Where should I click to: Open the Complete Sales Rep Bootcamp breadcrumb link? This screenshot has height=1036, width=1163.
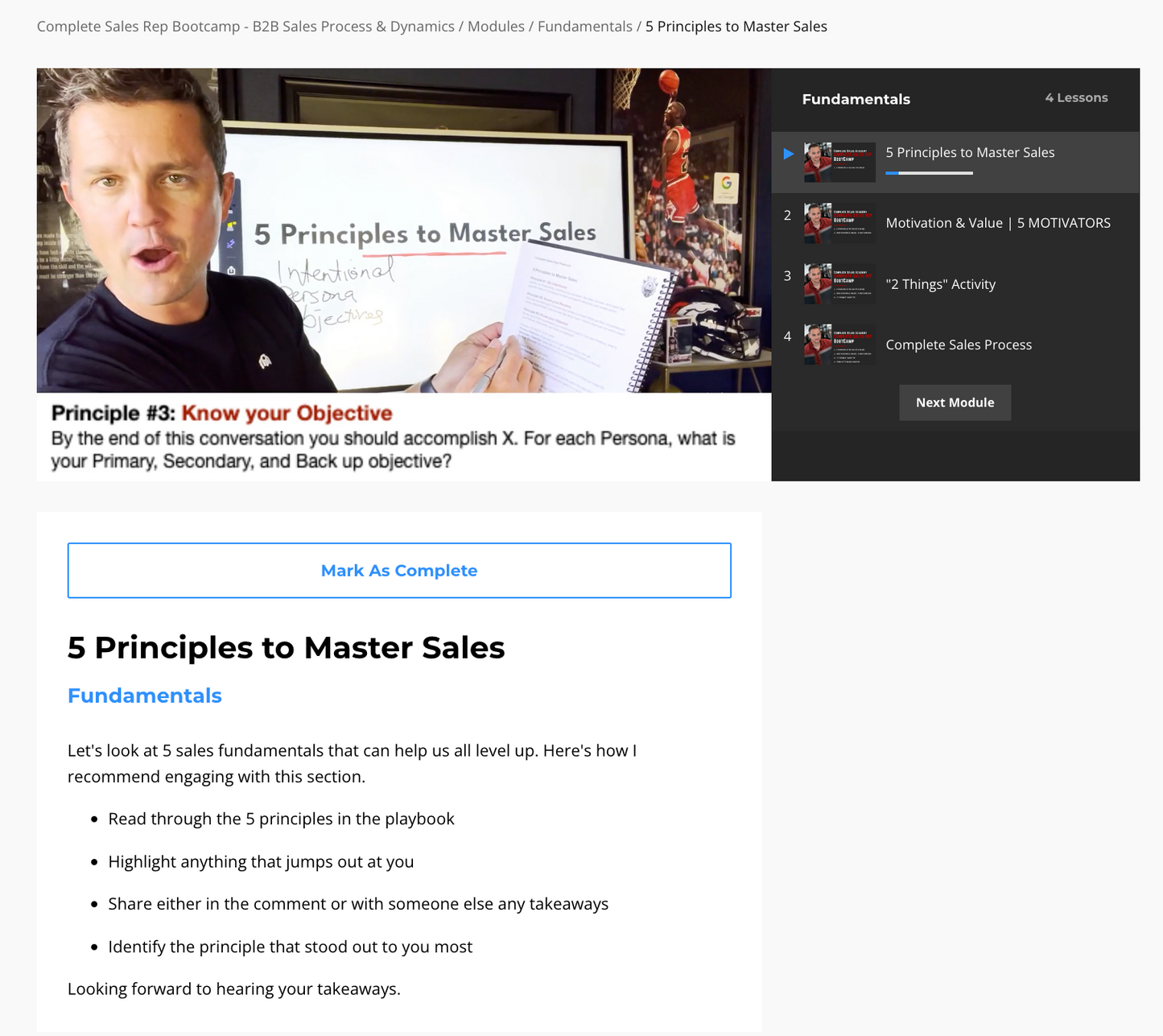pyautogui.click(x=245, y=27)
